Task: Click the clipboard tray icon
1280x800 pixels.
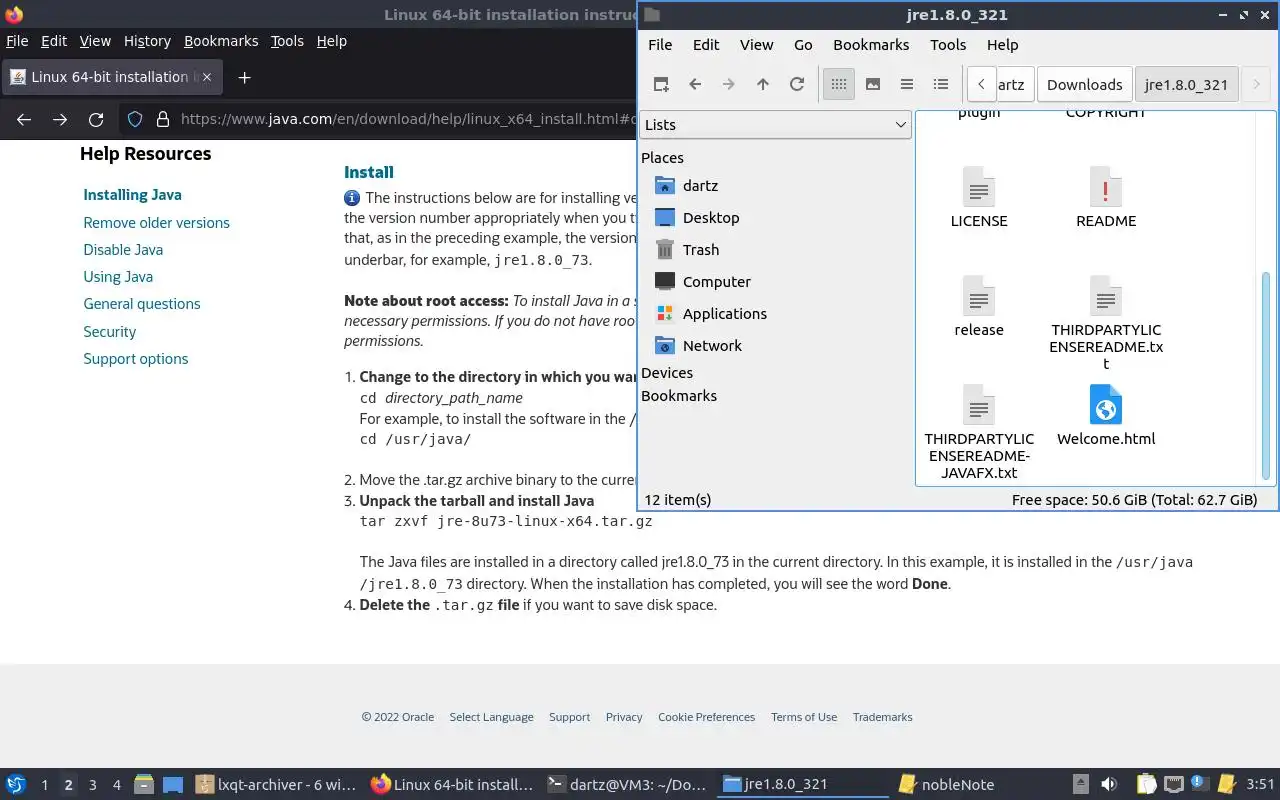Action: (x=1146, y=785)
